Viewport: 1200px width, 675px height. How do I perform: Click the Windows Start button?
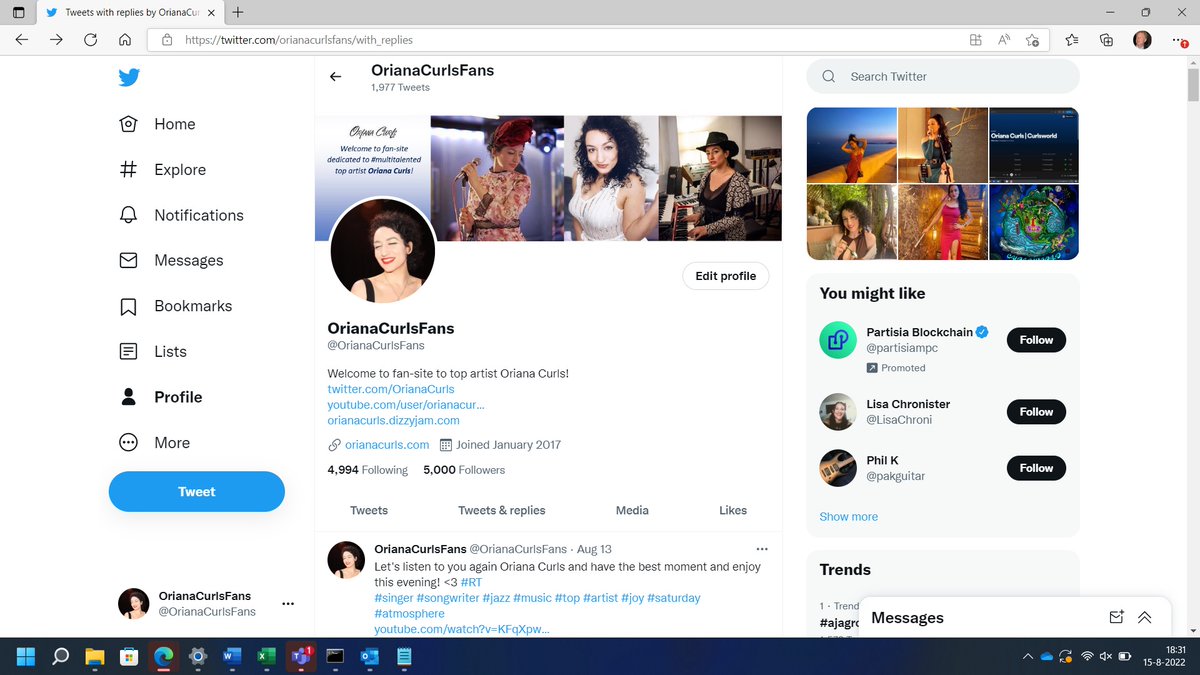(25, 657)
